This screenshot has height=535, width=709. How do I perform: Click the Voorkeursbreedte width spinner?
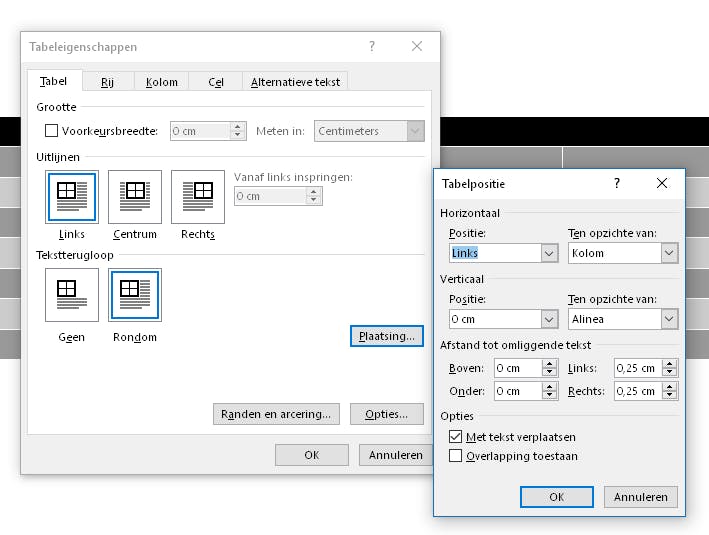(x=237, y=131)
